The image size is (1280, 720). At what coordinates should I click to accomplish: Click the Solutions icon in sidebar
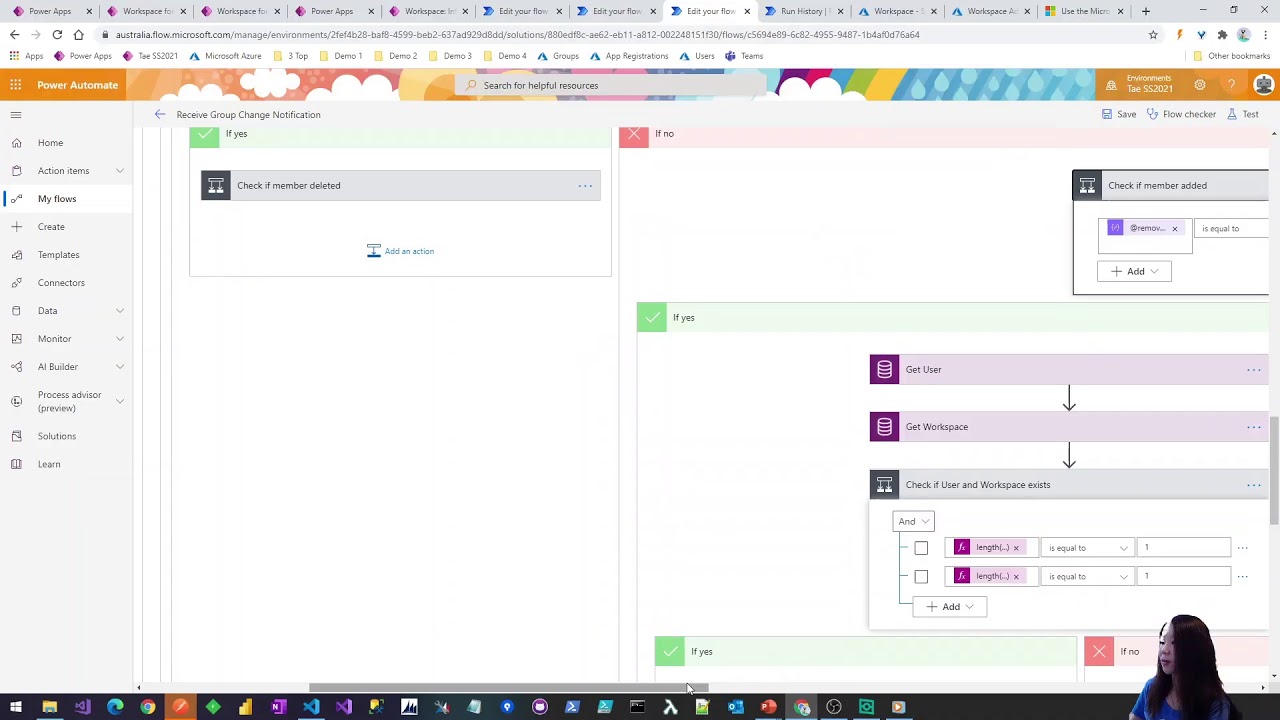pos(17,436)
